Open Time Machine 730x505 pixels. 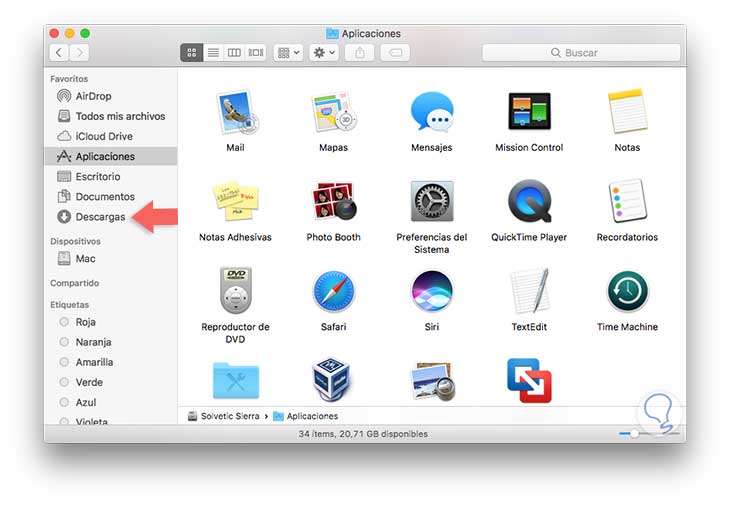tap(627, 291)
